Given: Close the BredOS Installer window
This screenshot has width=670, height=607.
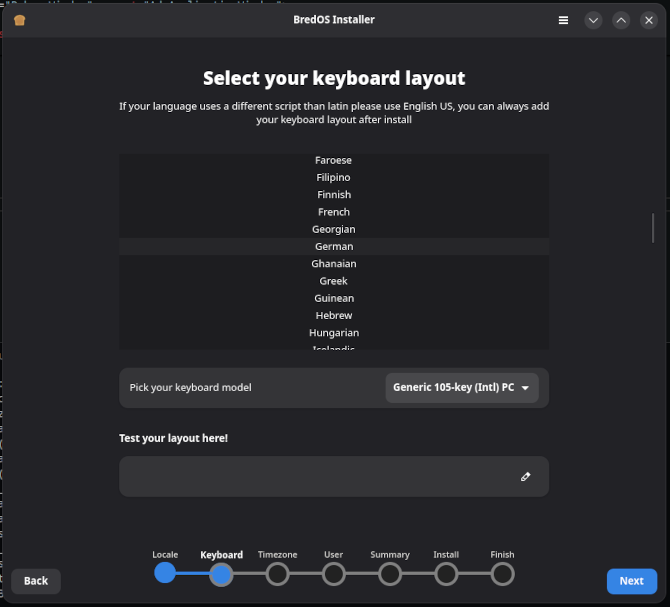Looking at the screenshot, I should point(649,20).
